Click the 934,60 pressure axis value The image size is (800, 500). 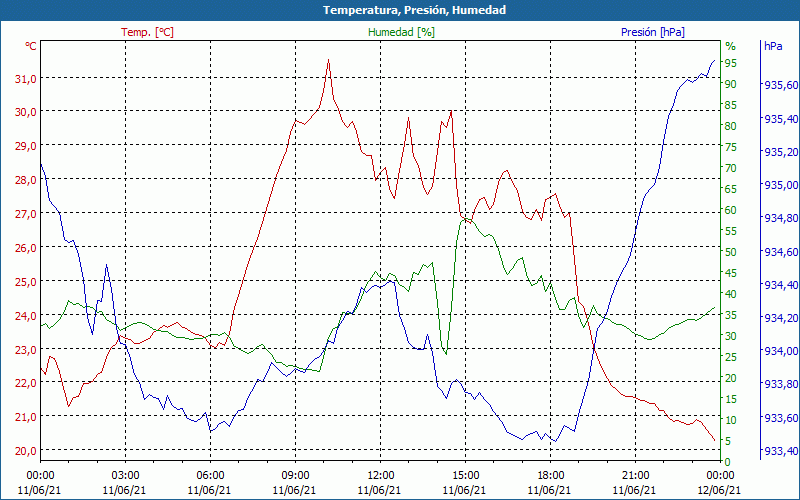(x=781, y=252)
